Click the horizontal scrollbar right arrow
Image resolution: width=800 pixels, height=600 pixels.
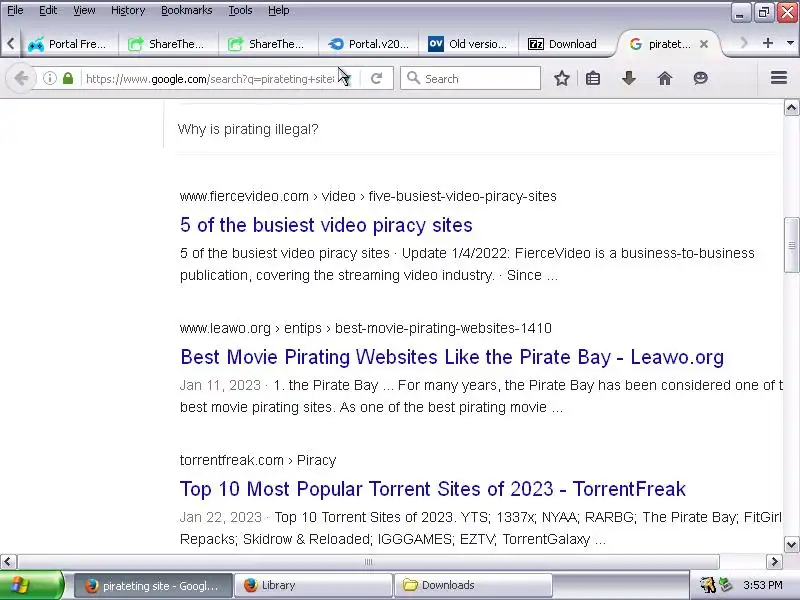click(x=774, y=562)
